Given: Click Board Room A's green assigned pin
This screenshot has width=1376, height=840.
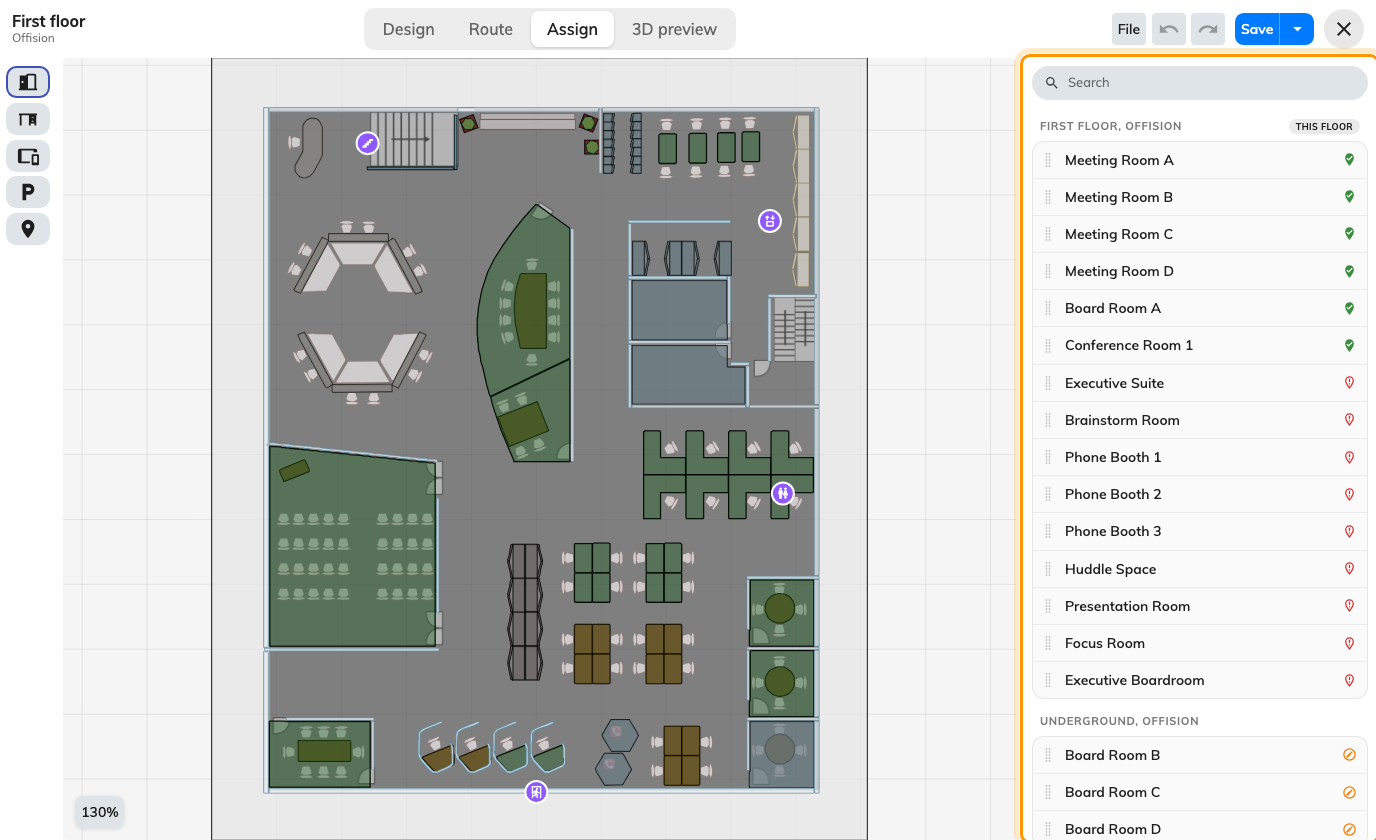Looking at the screenshot, I should [x=1349, y=308].
